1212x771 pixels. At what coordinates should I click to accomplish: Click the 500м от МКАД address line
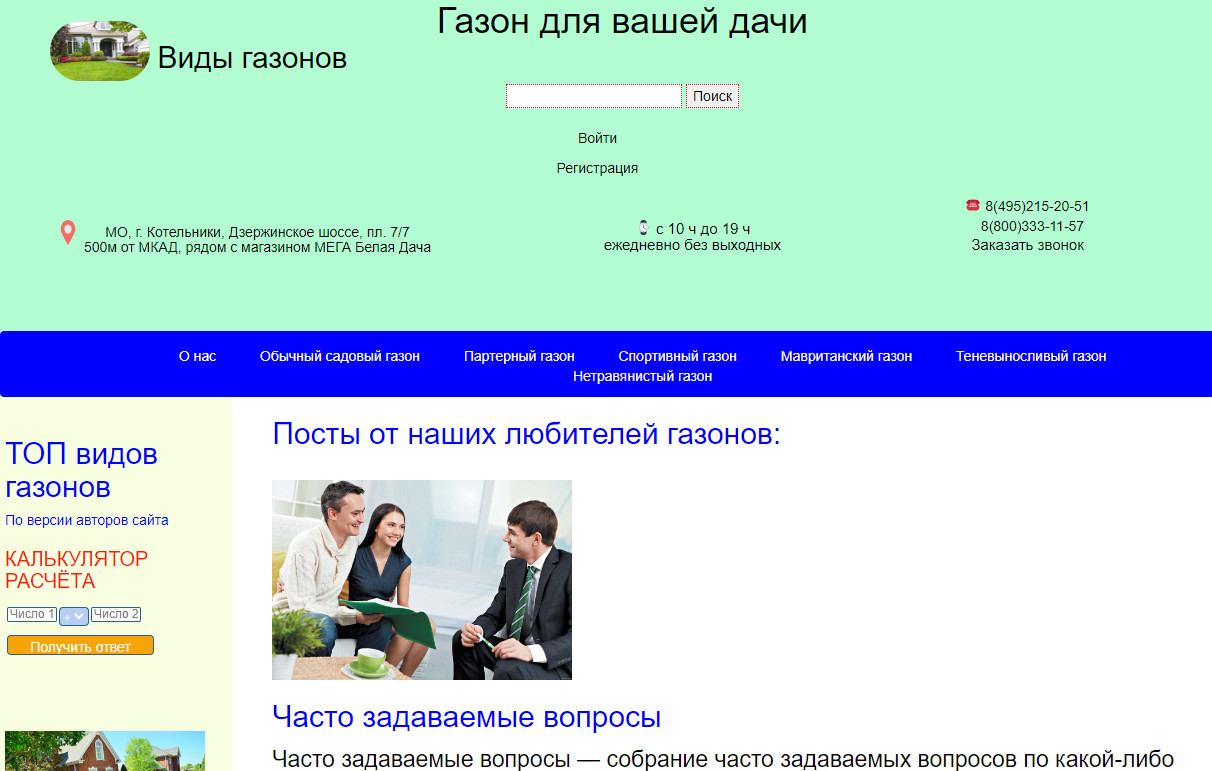pos(257,247)
